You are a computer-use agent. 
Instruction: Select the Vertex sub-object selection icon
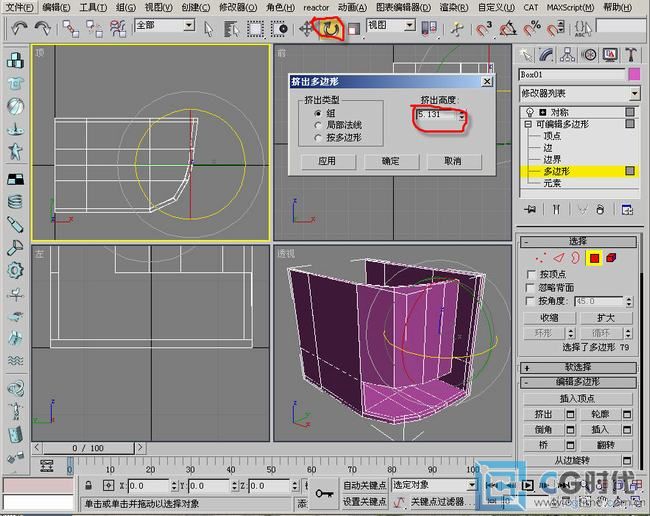pyautogui.click(x=540, y=258)
